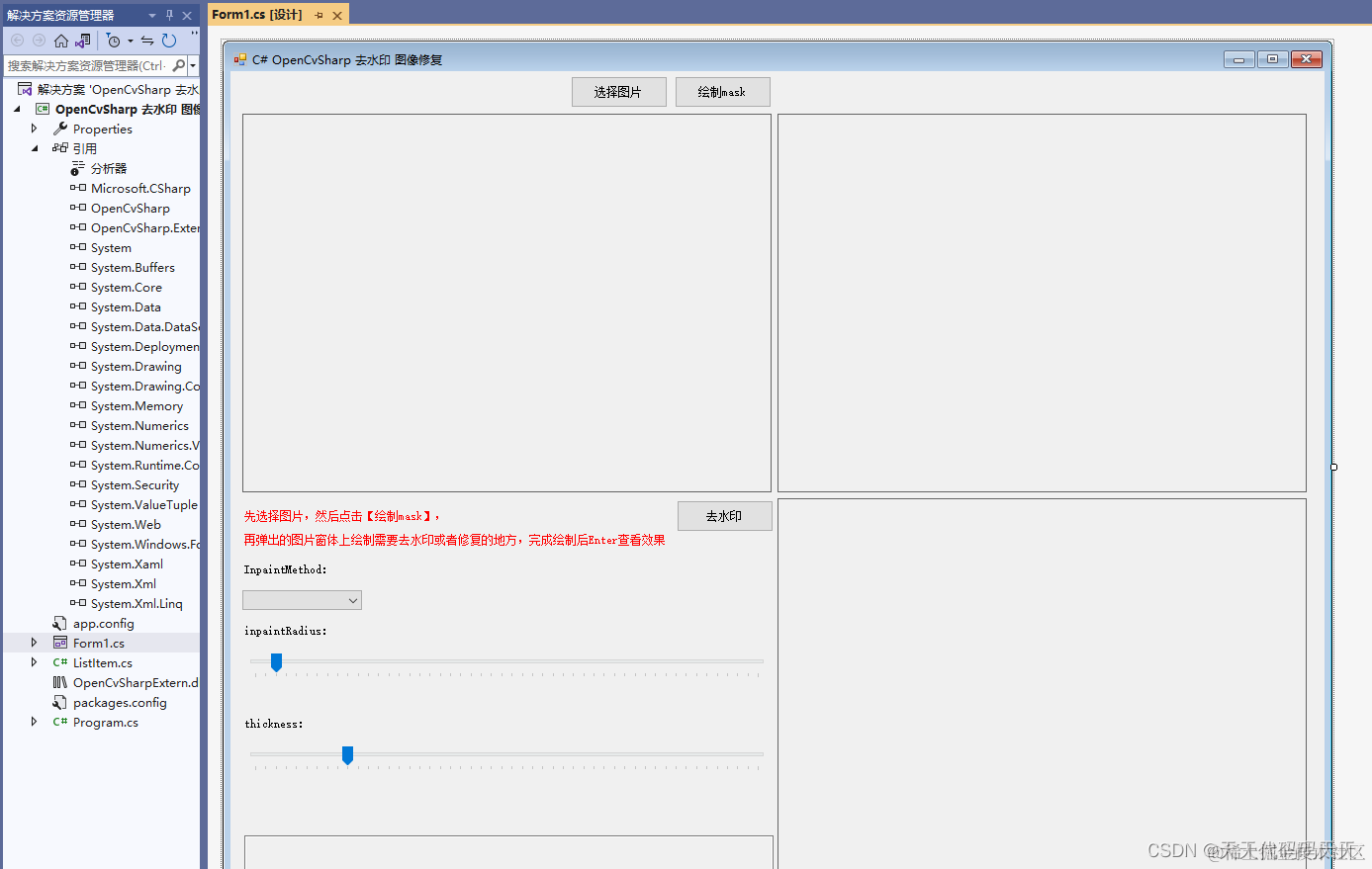Image resolution: width=1372 pixels, height=869 pixels.
Task: Open the pending changes filter clock icon
Action: coord(114,41)
